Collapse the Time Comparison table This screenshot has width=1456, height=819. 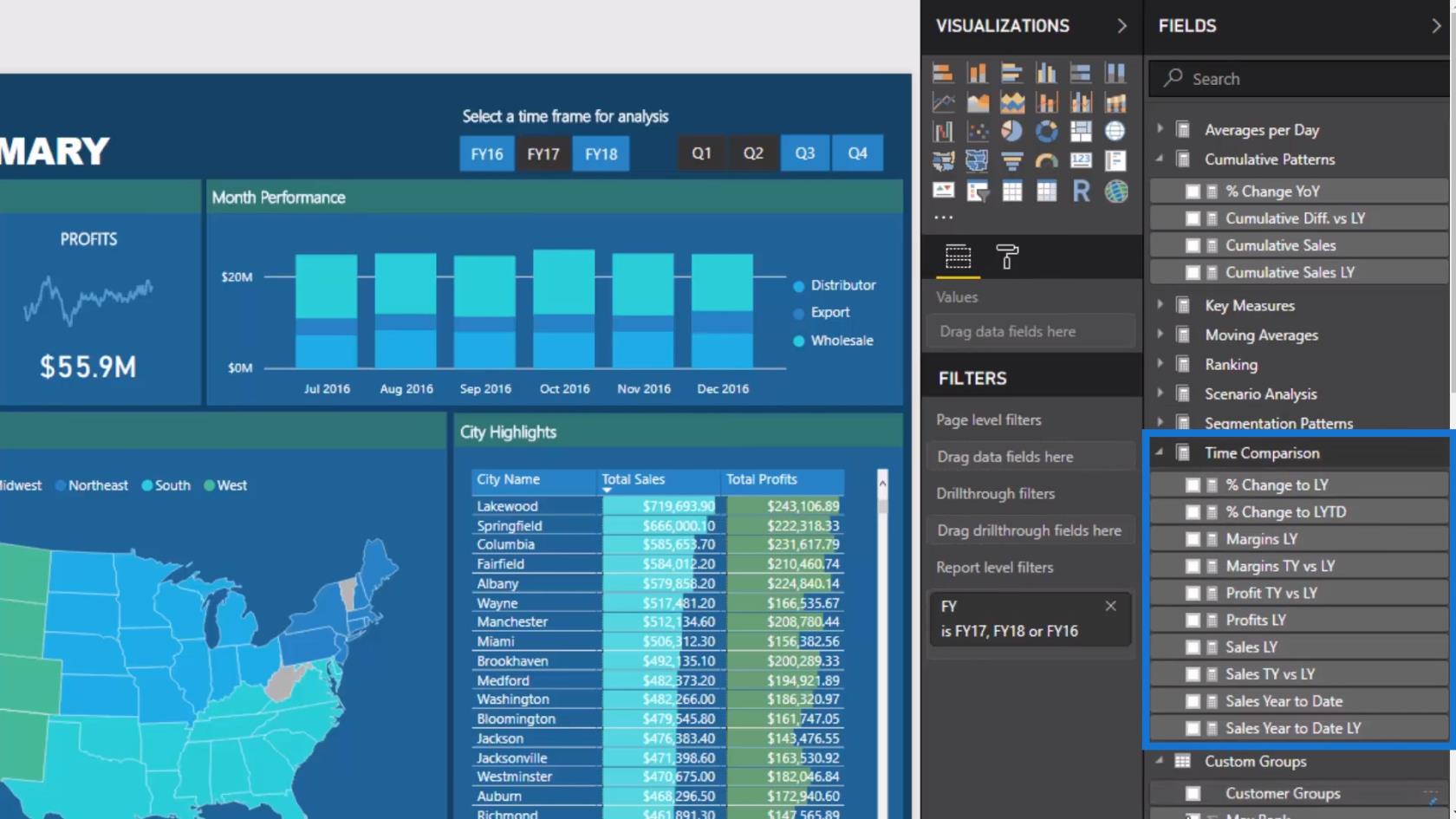click(x=1160, y=452)
